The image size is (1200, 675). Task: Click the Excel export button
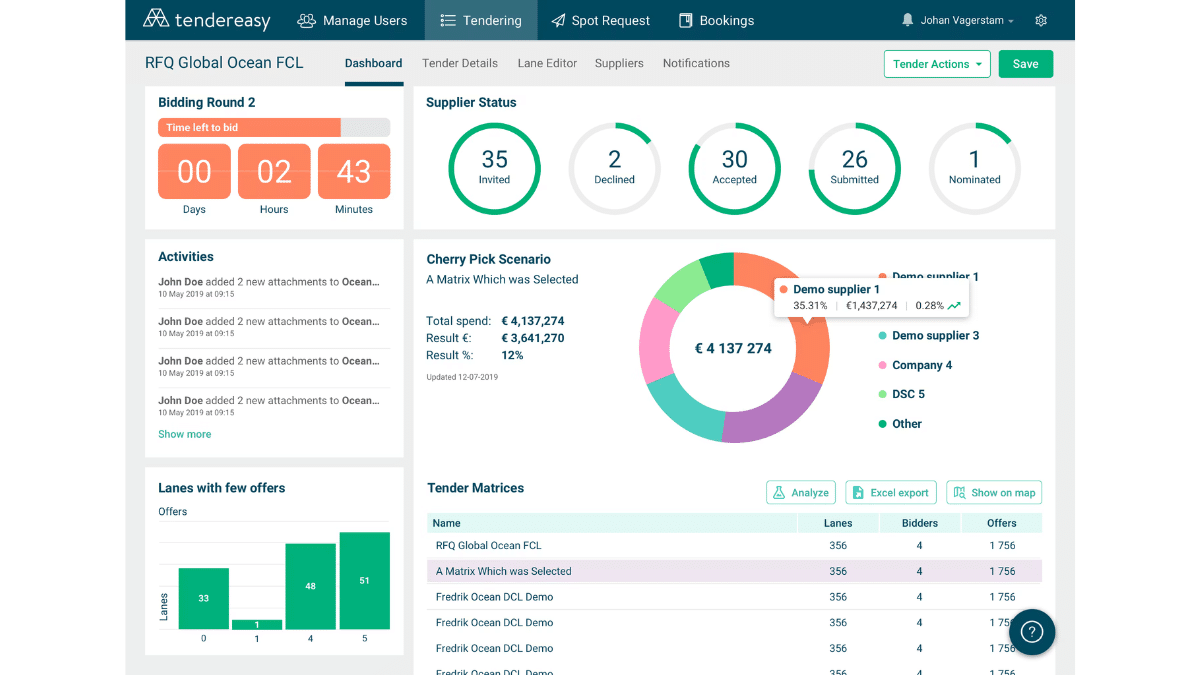tap(890, 492)
